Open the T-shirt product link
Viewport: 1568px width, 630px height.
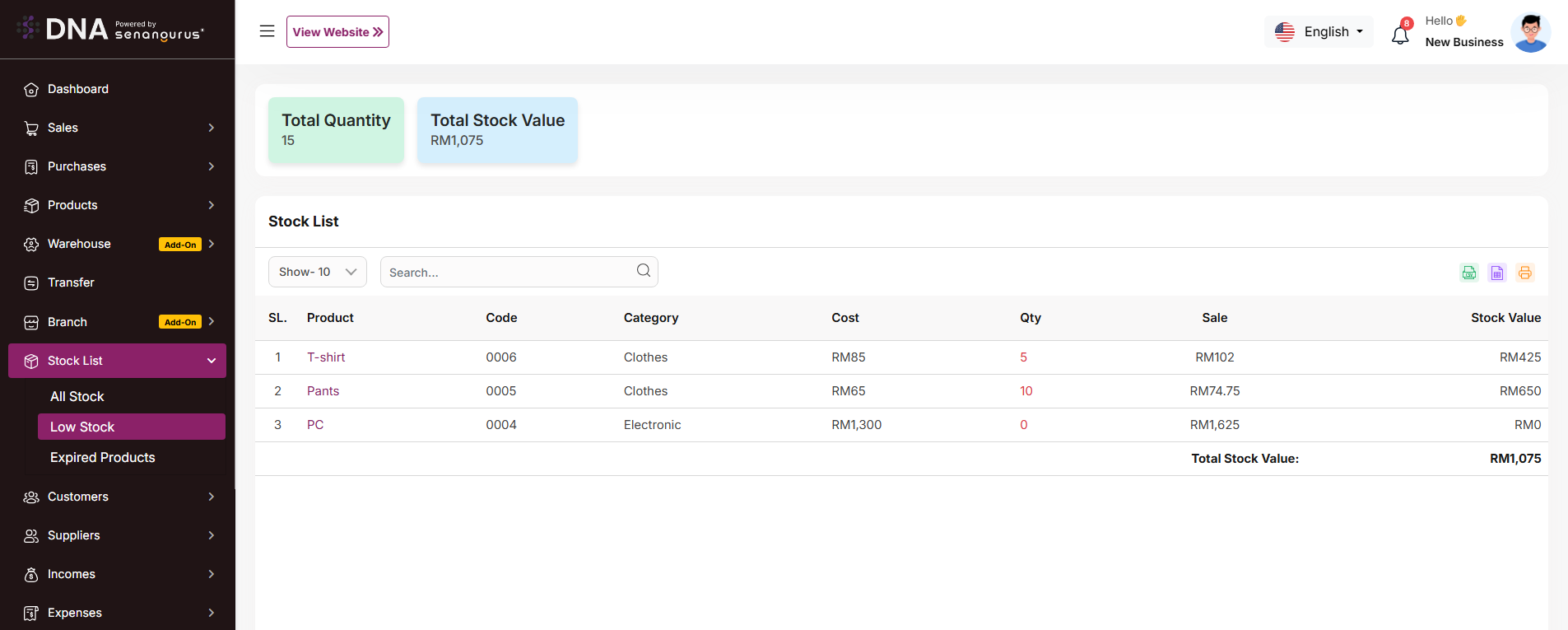tap(326, 357)
